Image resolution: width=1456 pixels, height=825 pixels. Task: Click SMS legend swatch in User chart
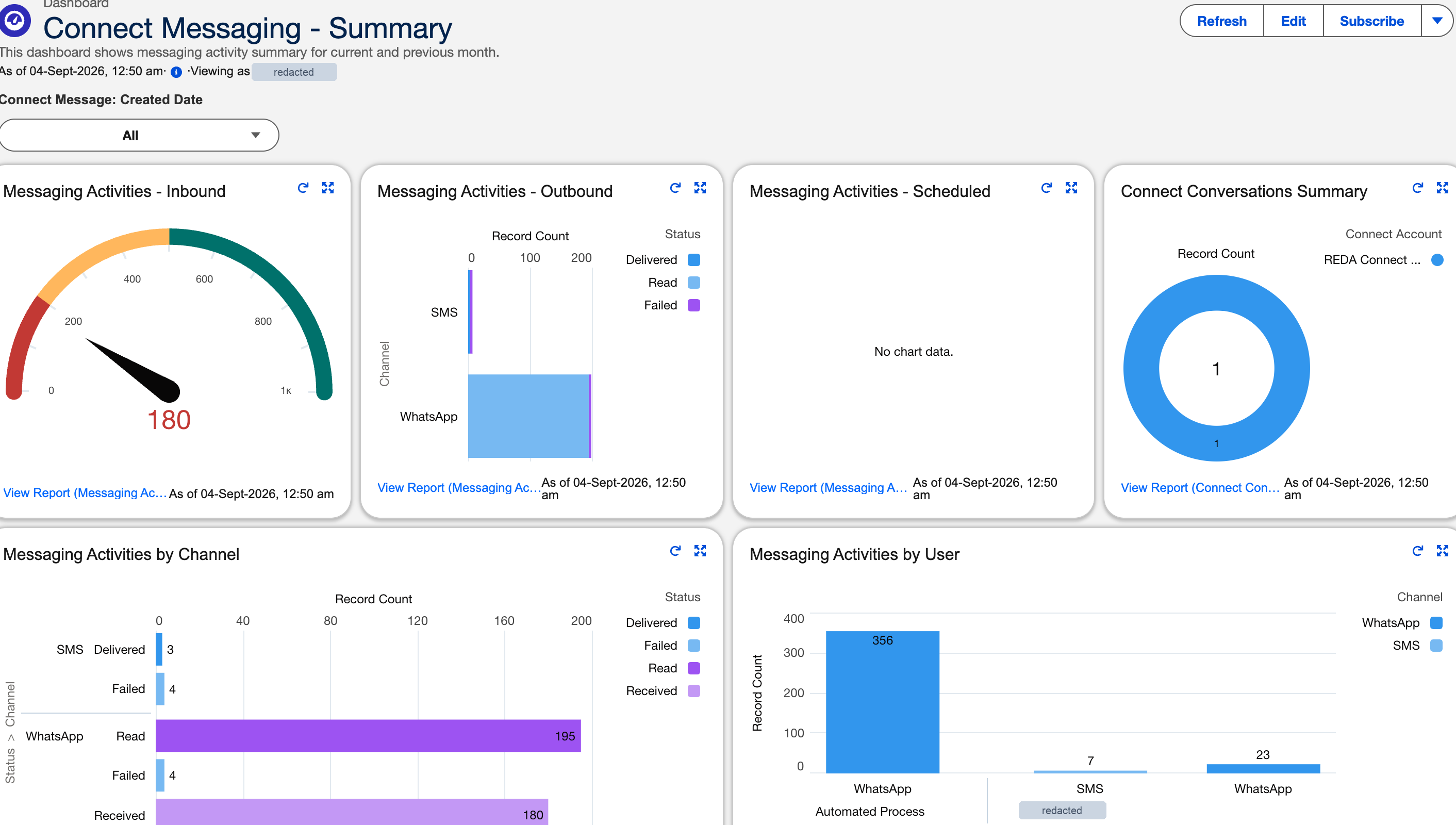[x=1436, y=646]
